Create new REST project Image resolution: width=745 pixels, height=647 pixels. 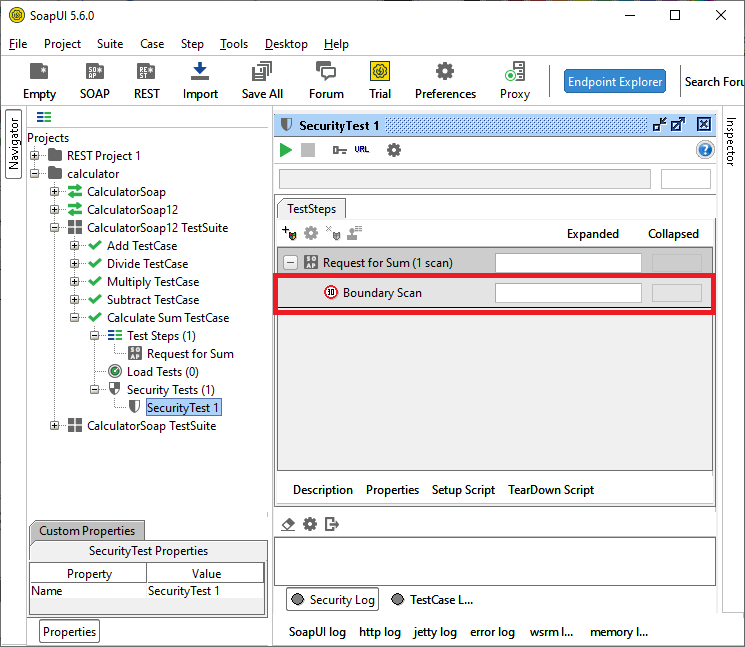point(146,81)
